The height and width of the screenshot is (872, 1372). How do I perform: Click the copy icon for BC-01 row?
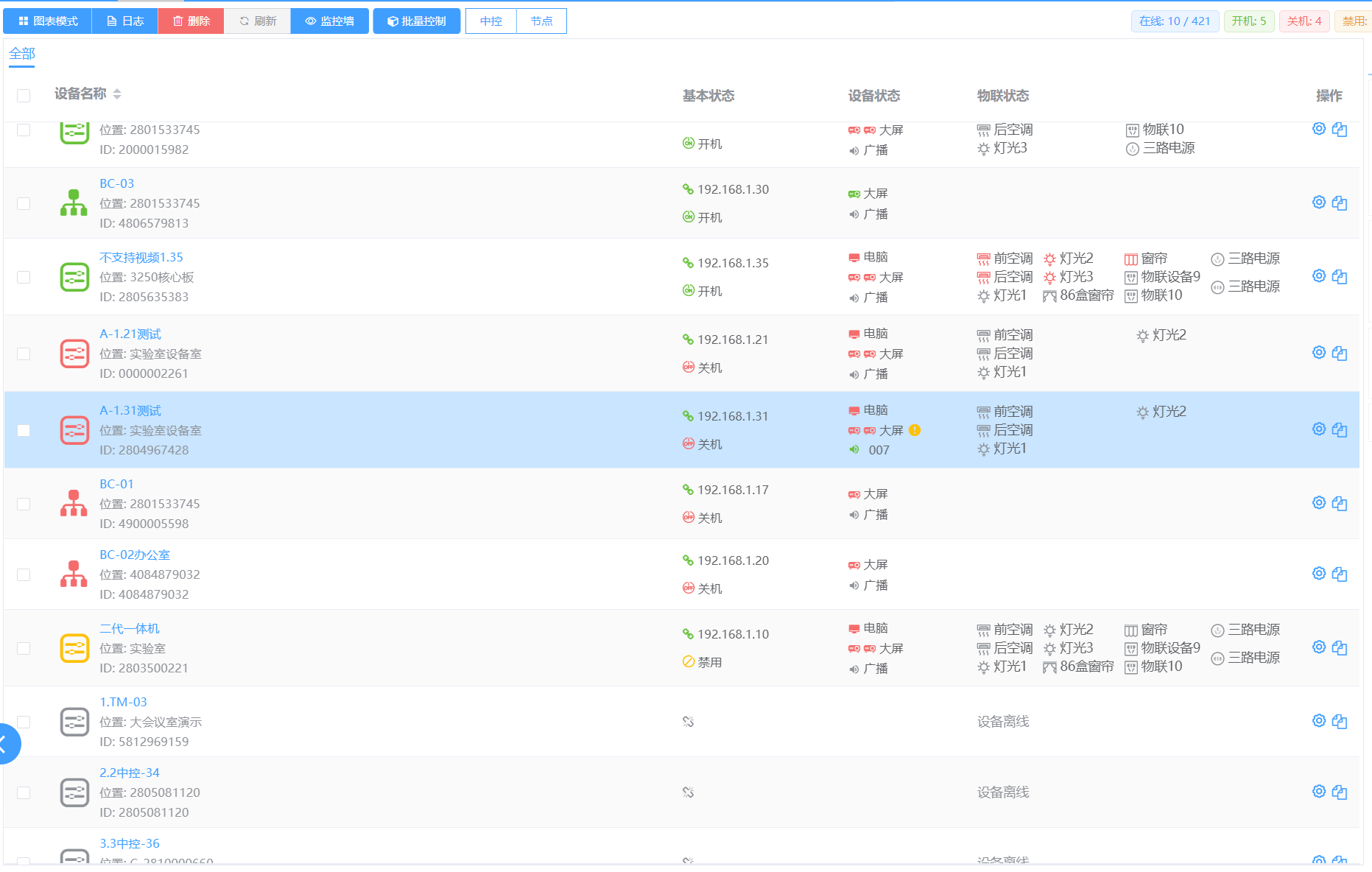[x=1339, y=503]
